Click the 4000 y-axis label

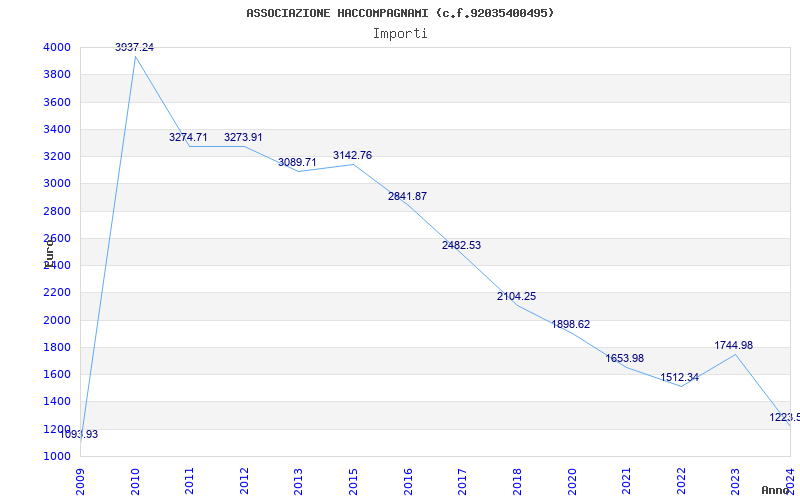57,48
